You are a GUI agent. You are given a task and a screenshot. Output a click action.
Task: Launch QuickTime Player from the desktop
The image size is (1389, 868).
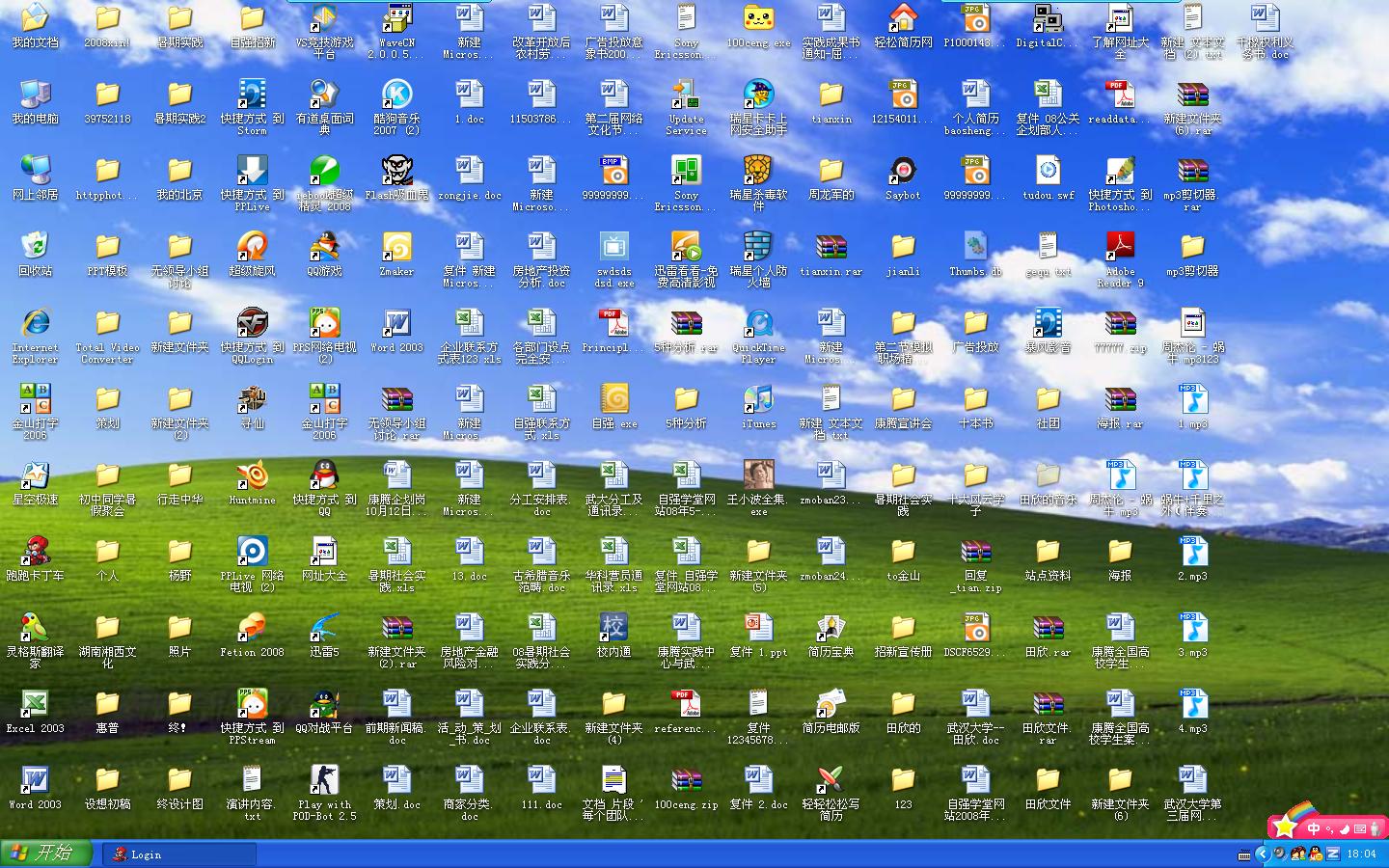coord(758,336)
